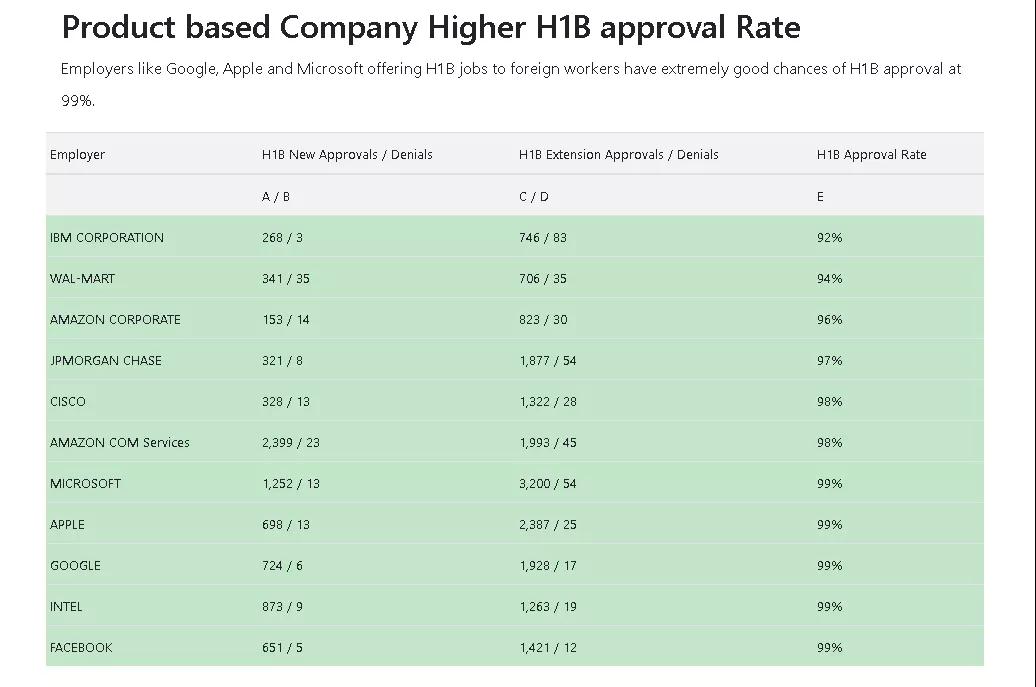
Task: Click the AMAZON CORPORATE row name
Action: tap(115, 320)
